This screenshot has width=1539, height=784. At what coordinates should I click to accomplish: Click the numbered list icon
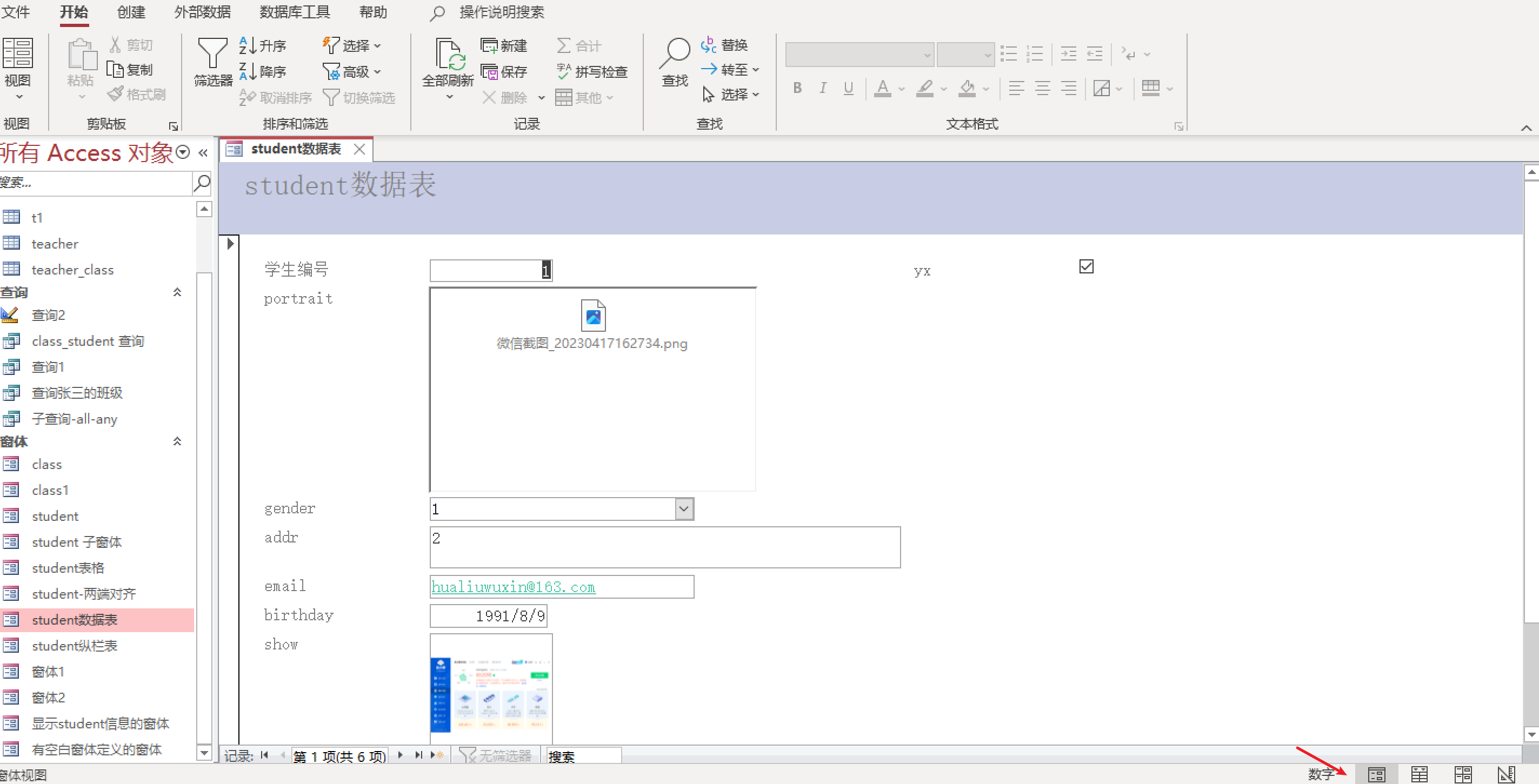click(1034, 53)
